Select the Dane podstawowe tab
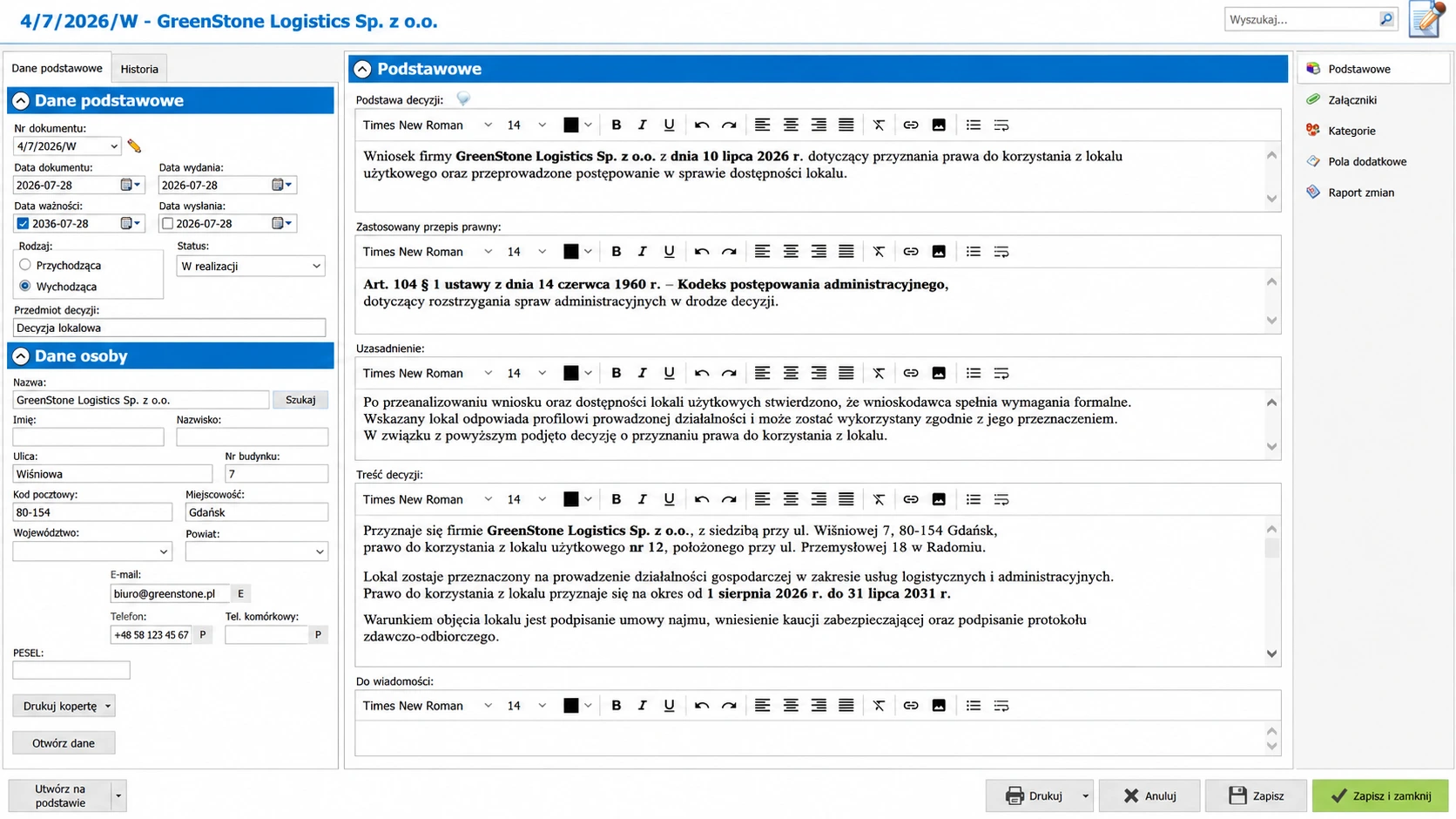The image size is (1456, 819). pyautogui.click(x=57, y=68)
